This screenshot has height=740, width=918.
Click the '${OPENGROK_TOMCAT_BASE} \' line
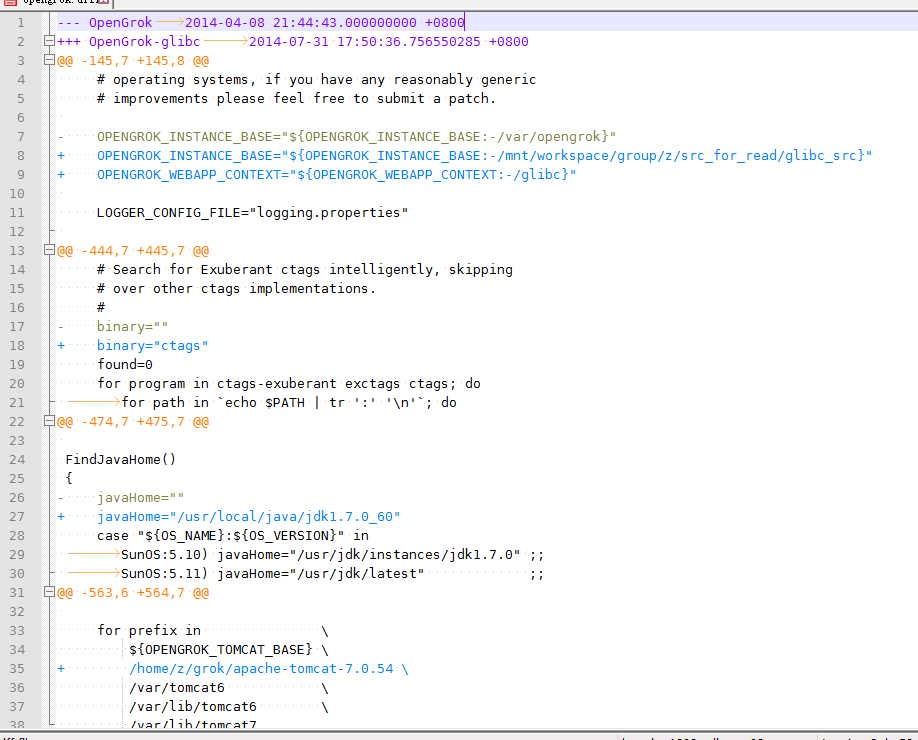(x=228, y=649)
